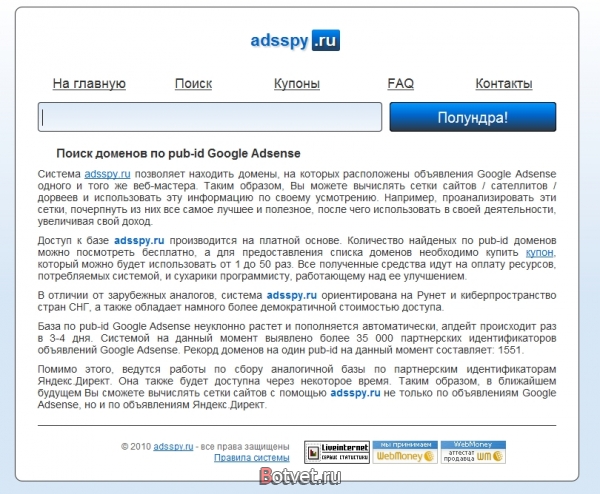Go to the Поиск page
The image size is (600, 494).
[193, 83]
